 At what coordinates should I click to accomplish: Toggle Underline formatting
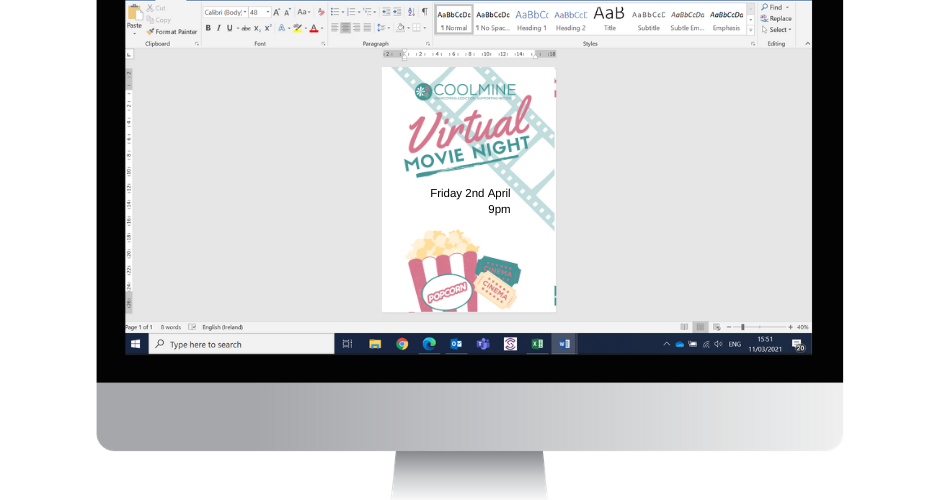point(230,28)
